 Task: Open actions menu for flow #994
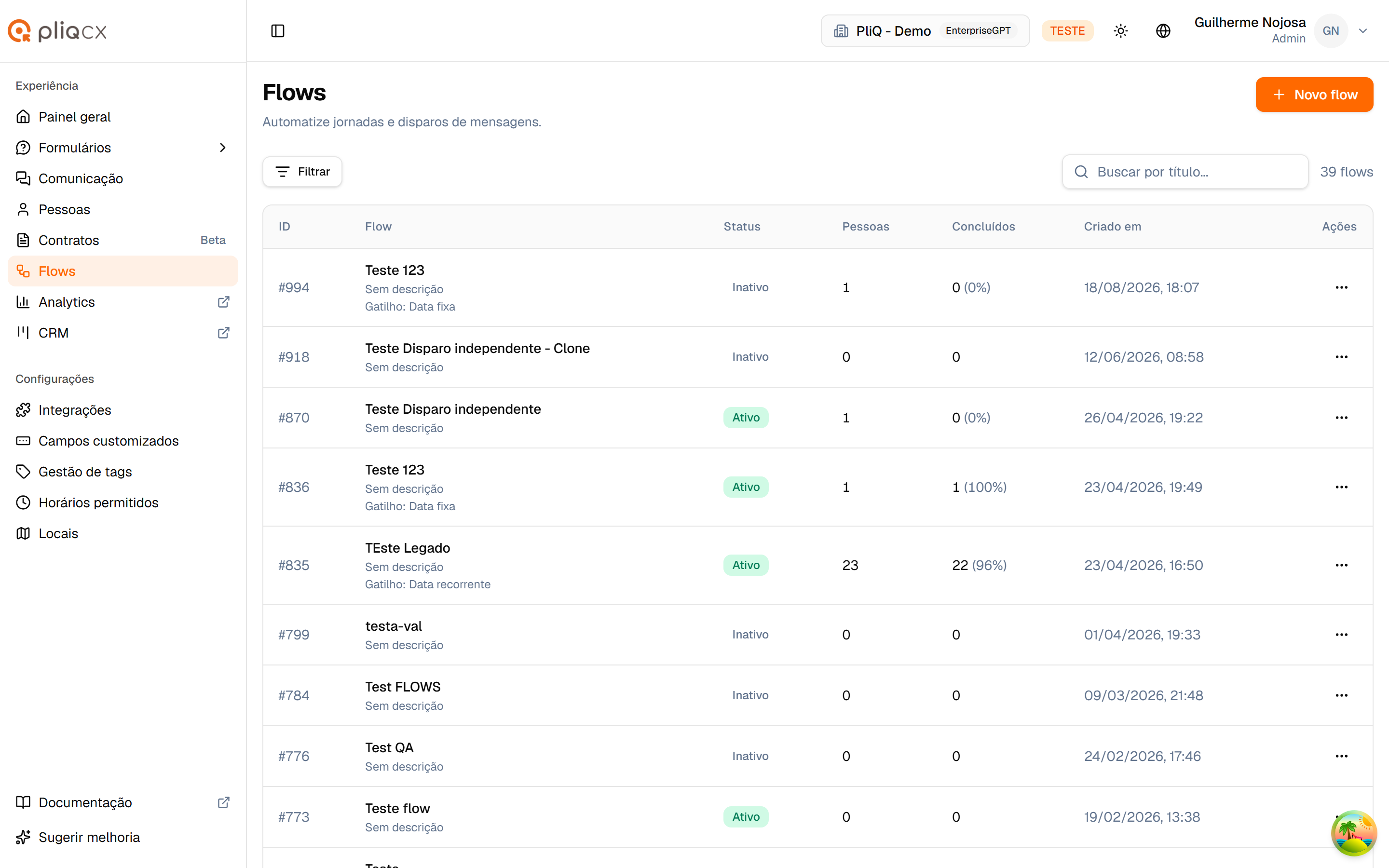point(1341,287)
